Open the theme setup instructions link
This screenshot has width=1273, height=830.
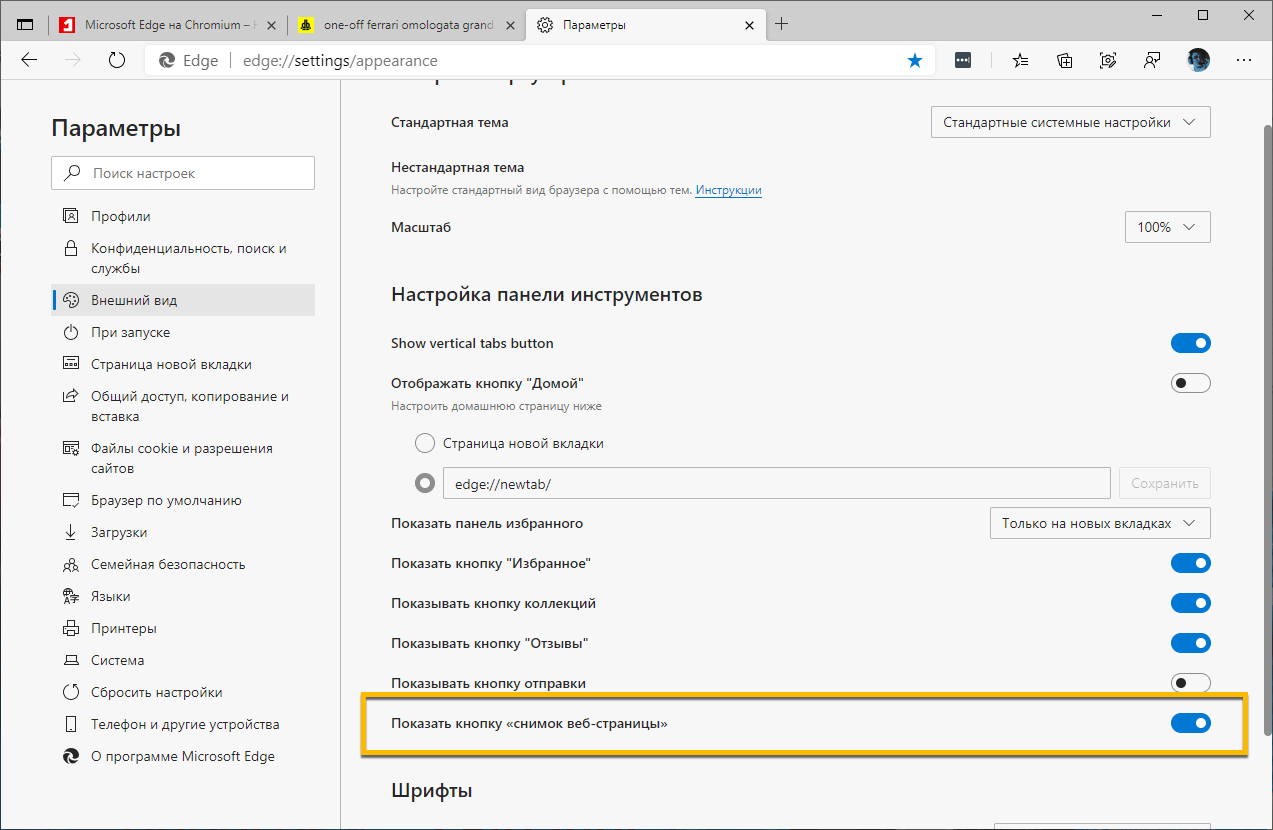[728, 190]
